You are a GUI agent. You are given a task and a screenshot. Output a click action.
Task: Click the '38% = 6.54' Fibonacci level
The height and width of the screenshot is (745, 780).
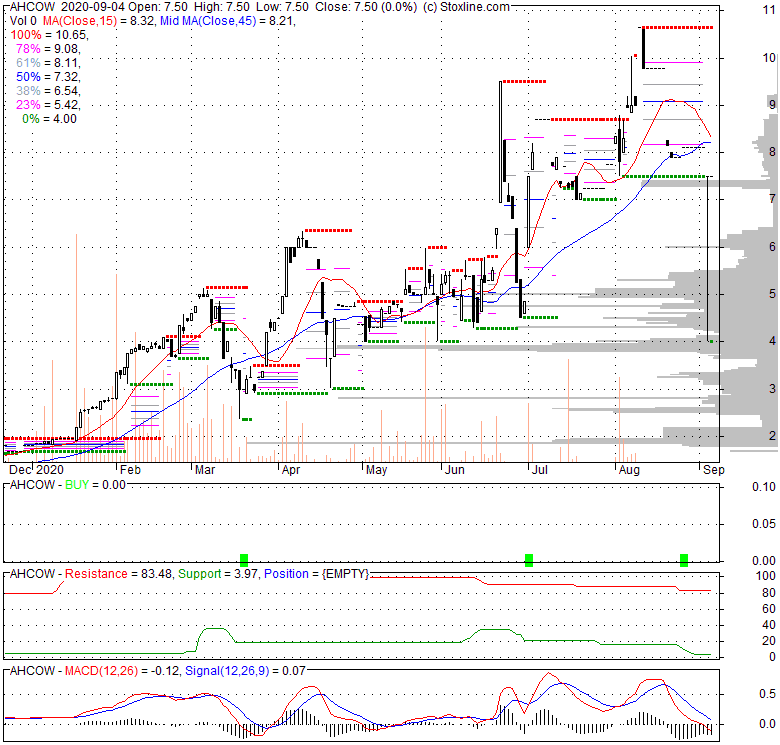point(48,91)
